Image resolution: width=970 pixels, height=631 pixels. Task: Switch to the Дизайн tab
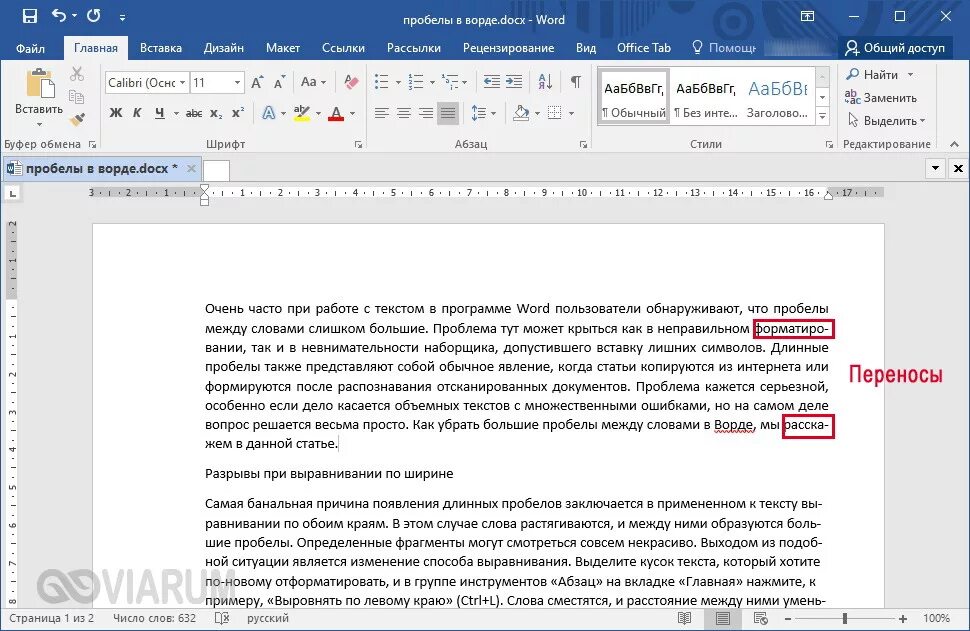pos(224,48)
